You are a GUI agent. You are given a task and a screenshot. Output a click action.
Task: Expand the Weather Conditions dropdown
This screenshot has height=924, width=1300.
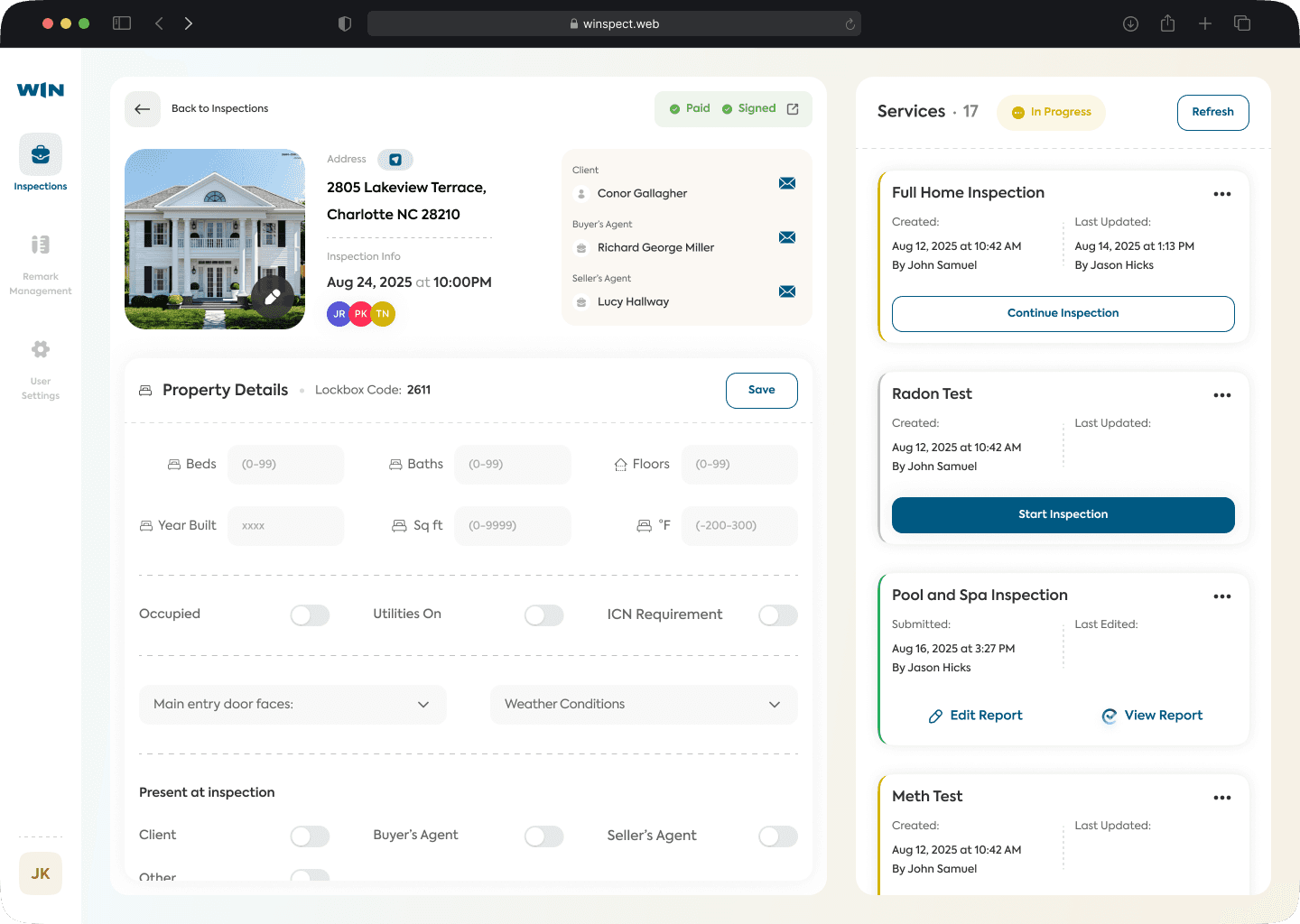point(644,705)
